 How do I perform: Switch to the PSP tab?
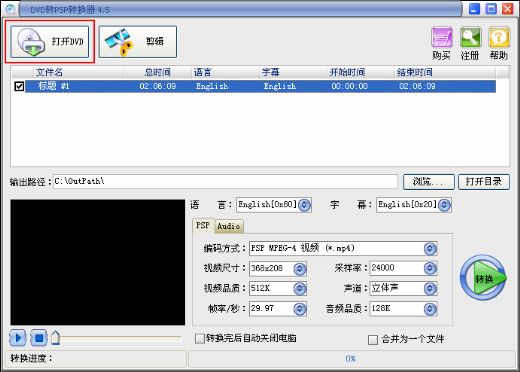[203, 226]
